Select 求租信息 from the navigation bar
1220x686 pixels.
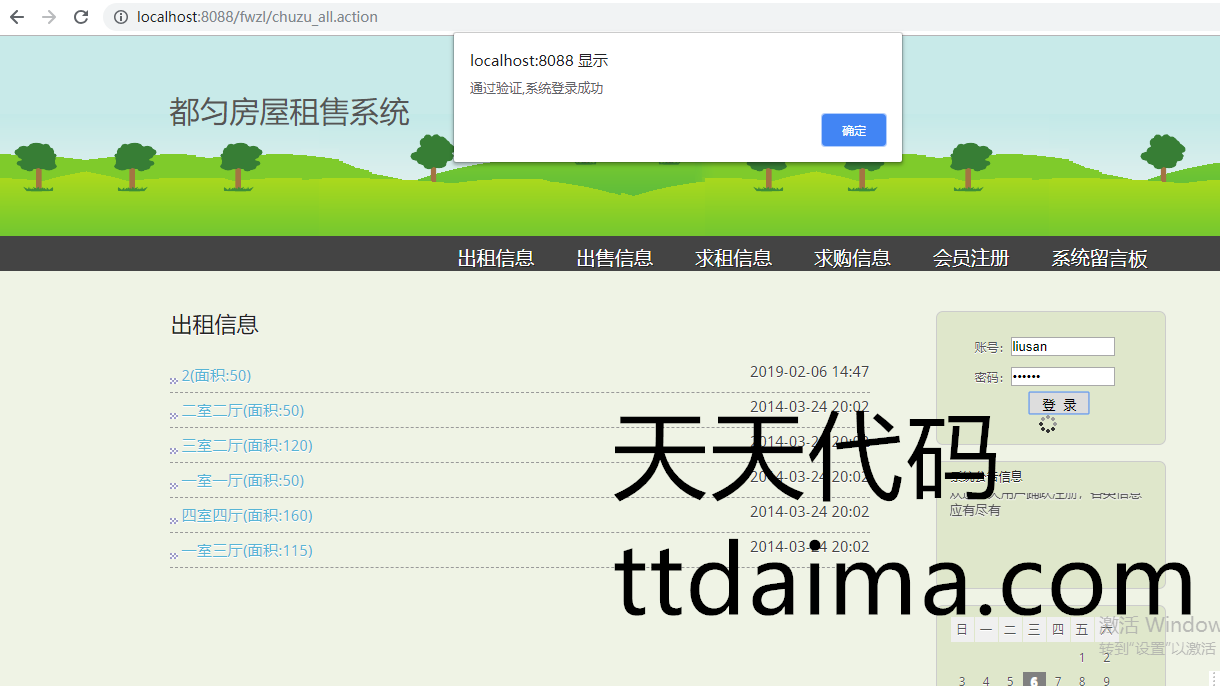tap(733, 258)
